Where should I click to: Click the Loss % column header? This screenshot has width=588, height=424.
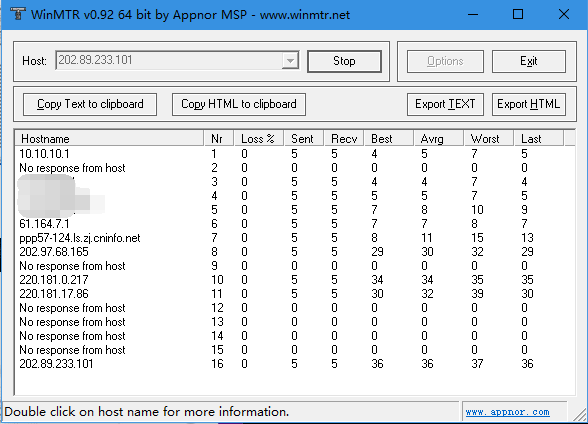(259, 139)
